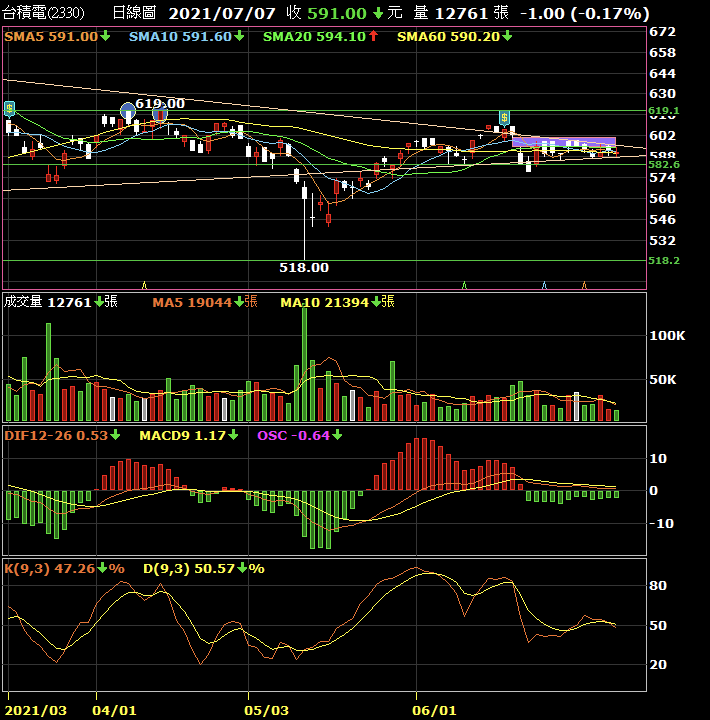
Task: Click the tallest green volume bar in May
Action: point(304,365)
